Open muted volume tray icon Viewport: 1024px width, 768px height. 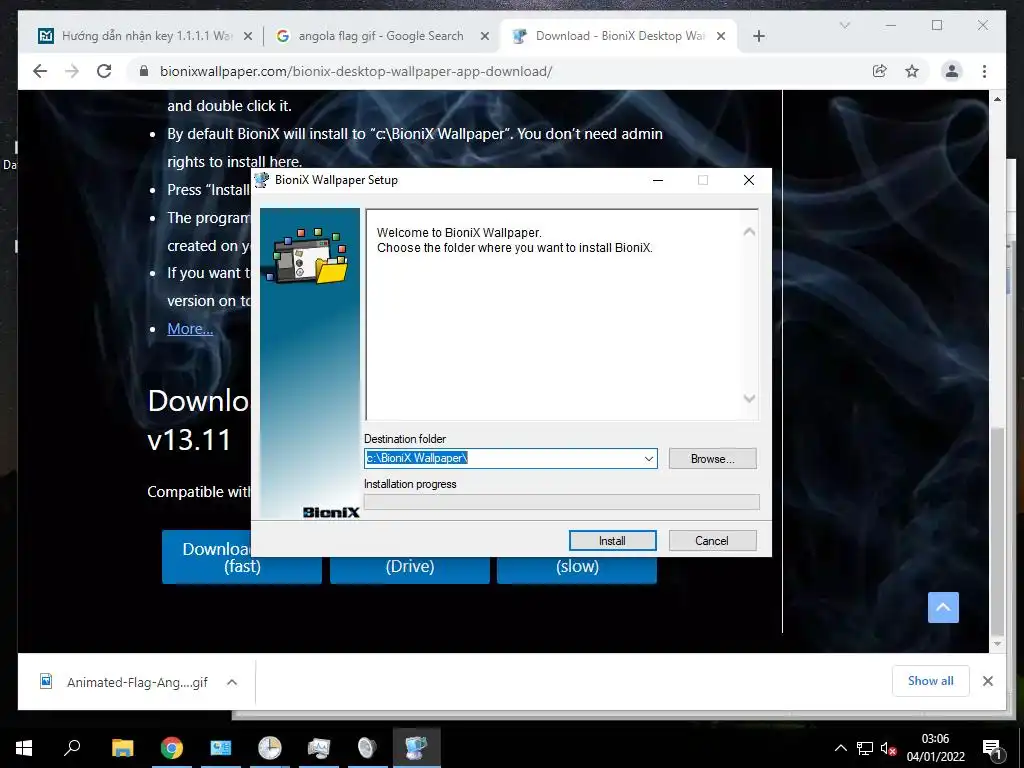point(888,748)
